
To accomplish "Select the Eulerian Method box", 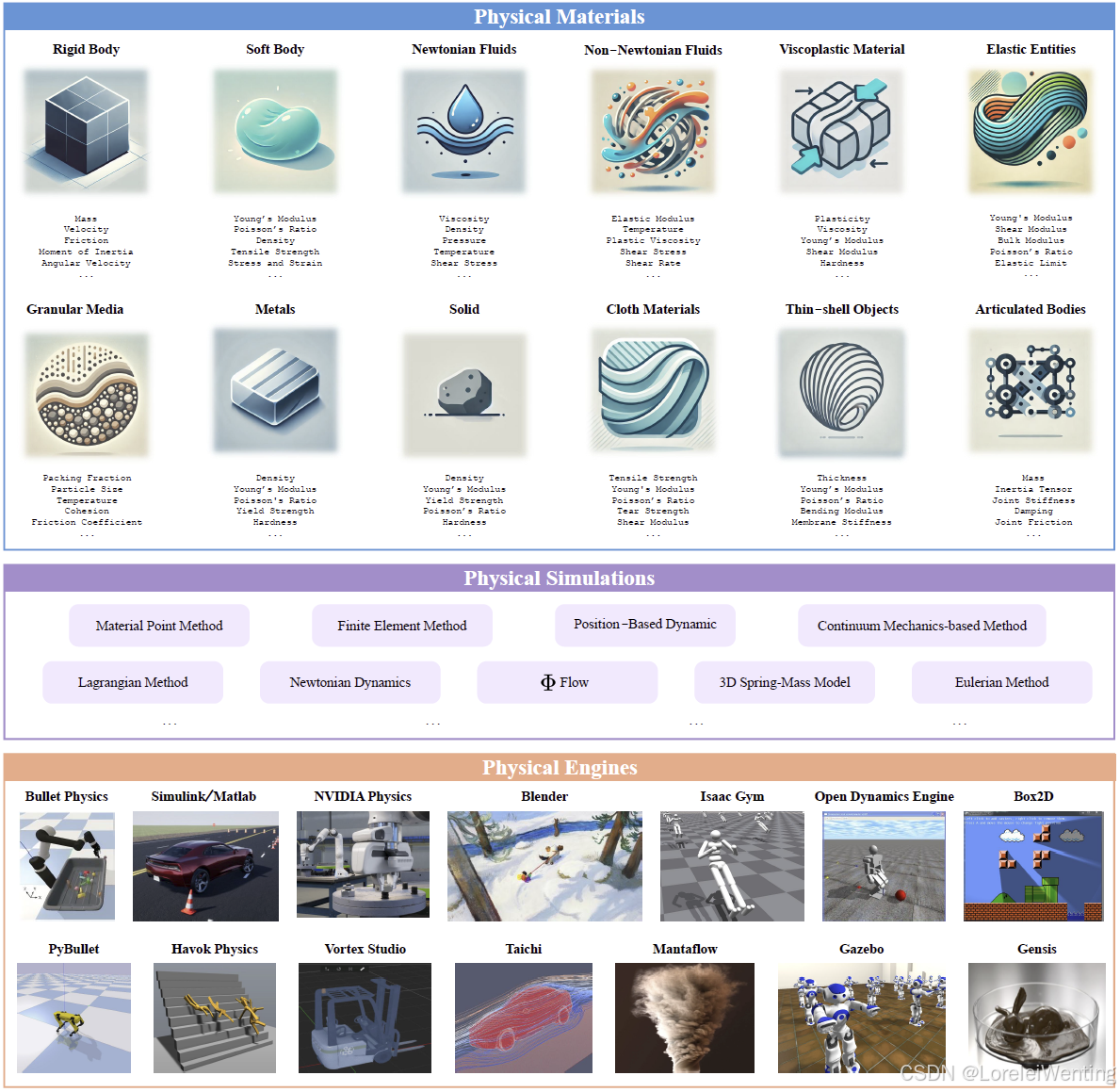I will pos(1001,682).
